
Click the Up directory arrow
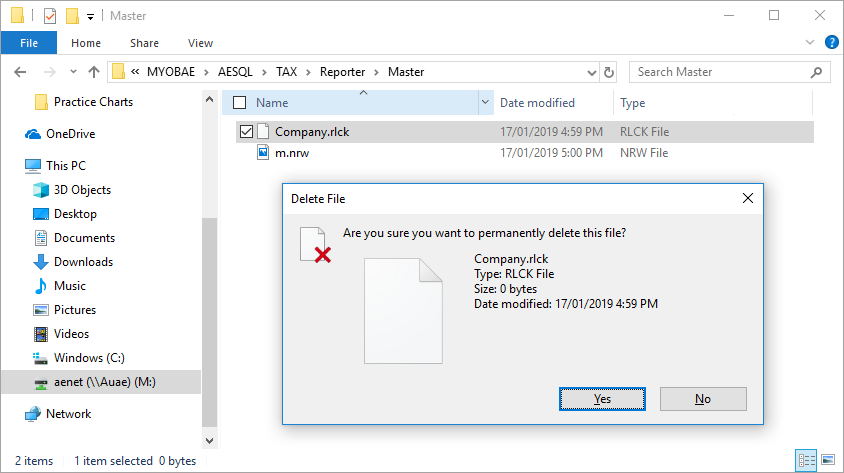click(94, 72)
